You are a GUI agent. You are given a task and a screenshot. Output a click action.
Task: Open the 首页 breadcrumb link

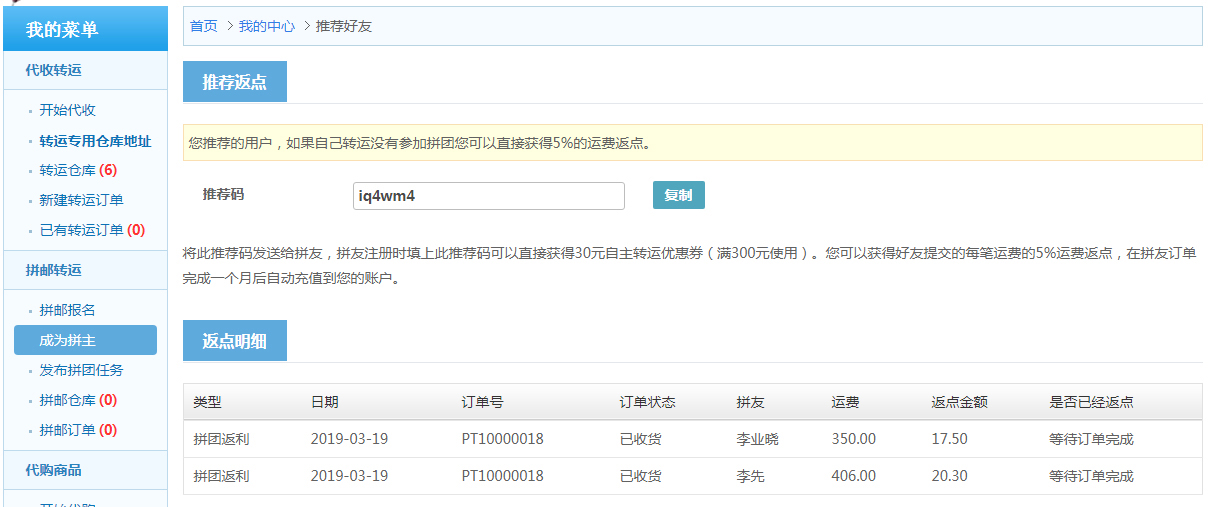[204, 26]
